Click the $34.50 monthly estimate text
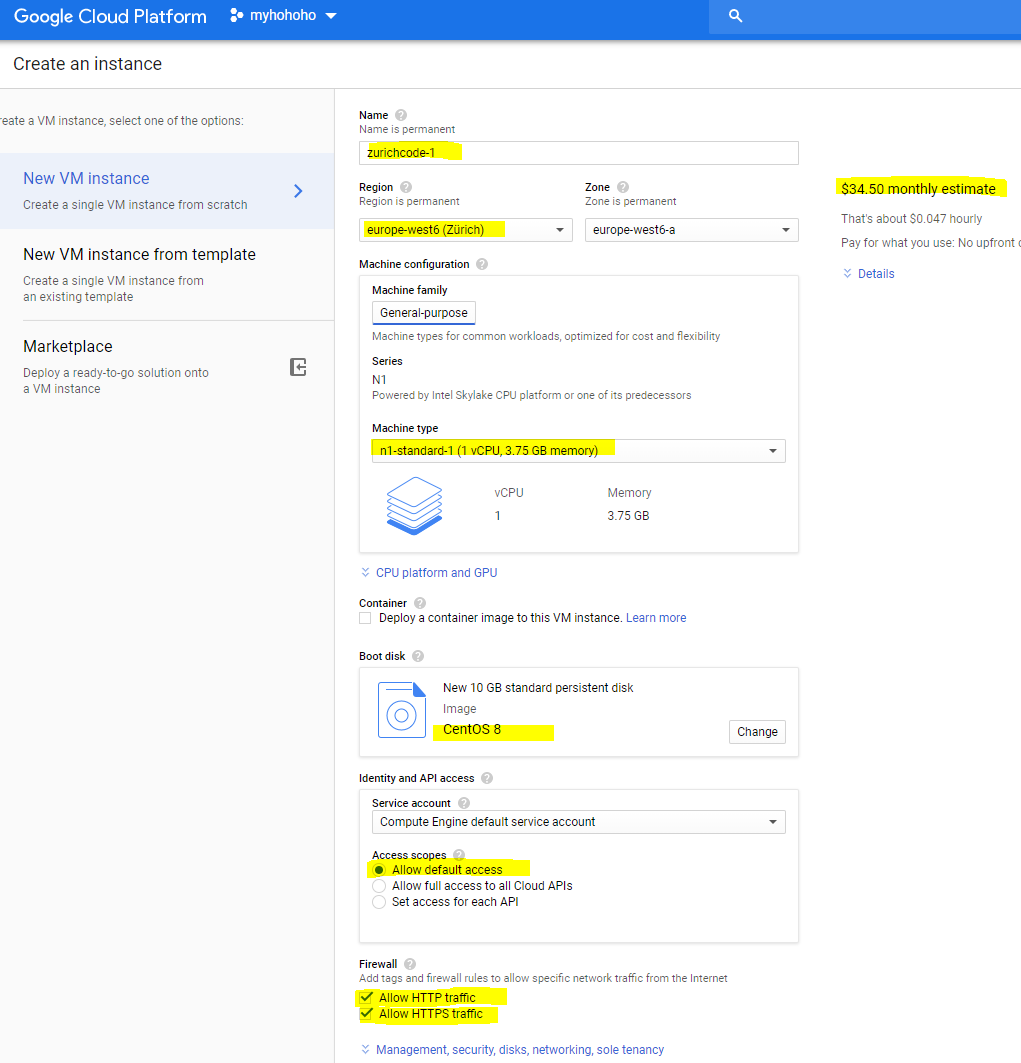The image size is (1021, 1063). [918, 188]
